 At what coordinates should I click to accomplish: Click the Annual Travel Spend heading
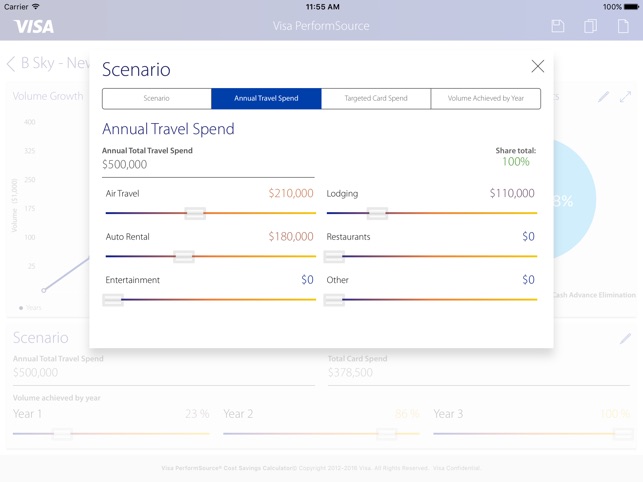[168, 129]
